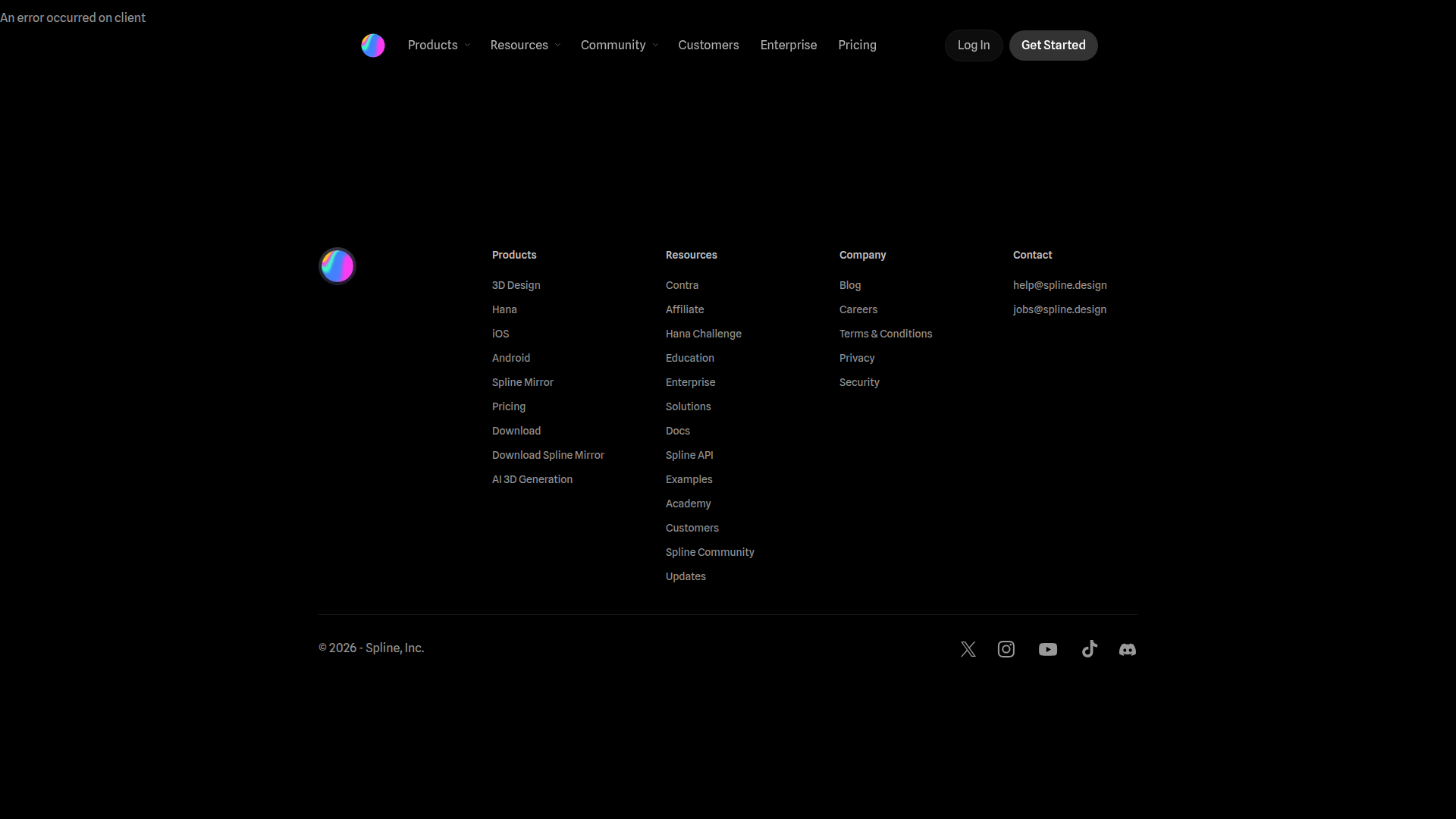Open the Careers footer link
1456x819 pixels.
[x=858, y=309]
